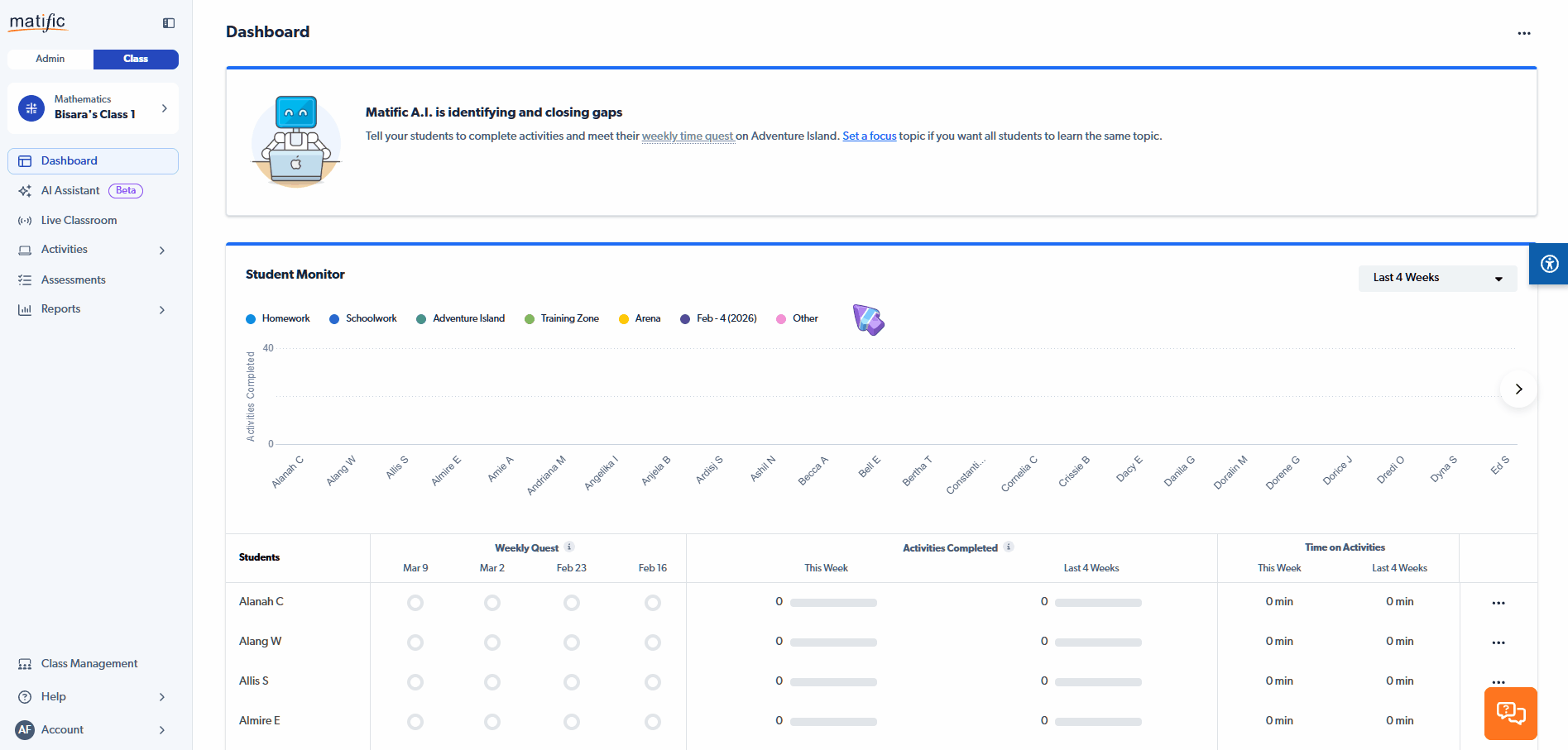Click the Weekly Quest info icon
Viewport: 1568px width, 750px height.
point(569,547)
